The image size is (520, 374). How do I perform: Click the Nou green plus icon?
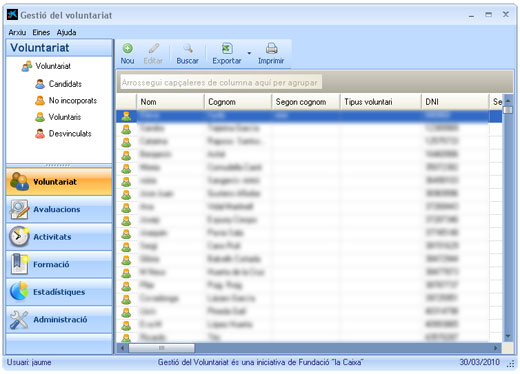click(127, 49)
